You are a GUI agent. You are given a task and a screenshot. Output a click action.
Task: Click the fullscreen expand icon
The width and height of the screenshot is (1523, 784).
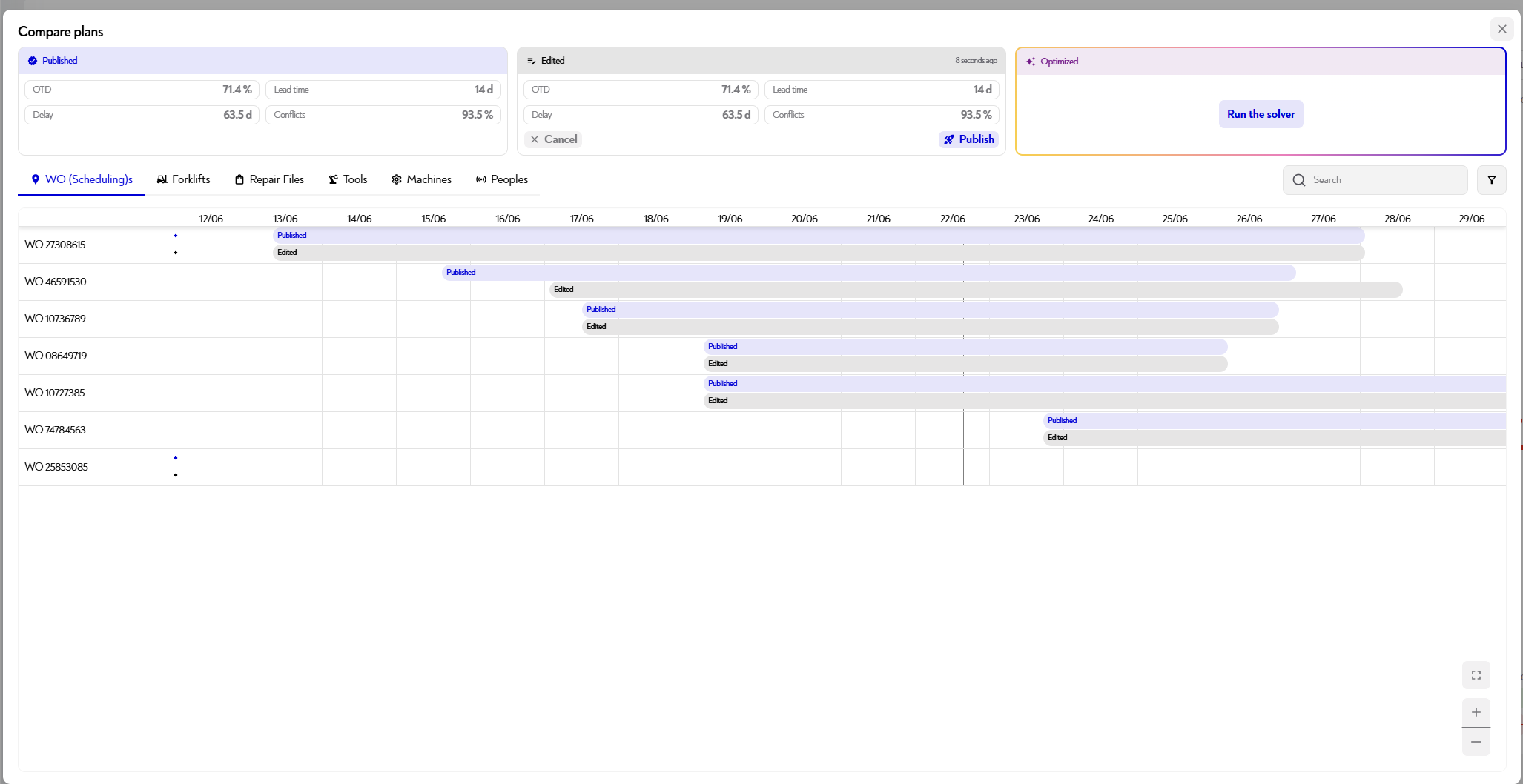[1476, 675]
